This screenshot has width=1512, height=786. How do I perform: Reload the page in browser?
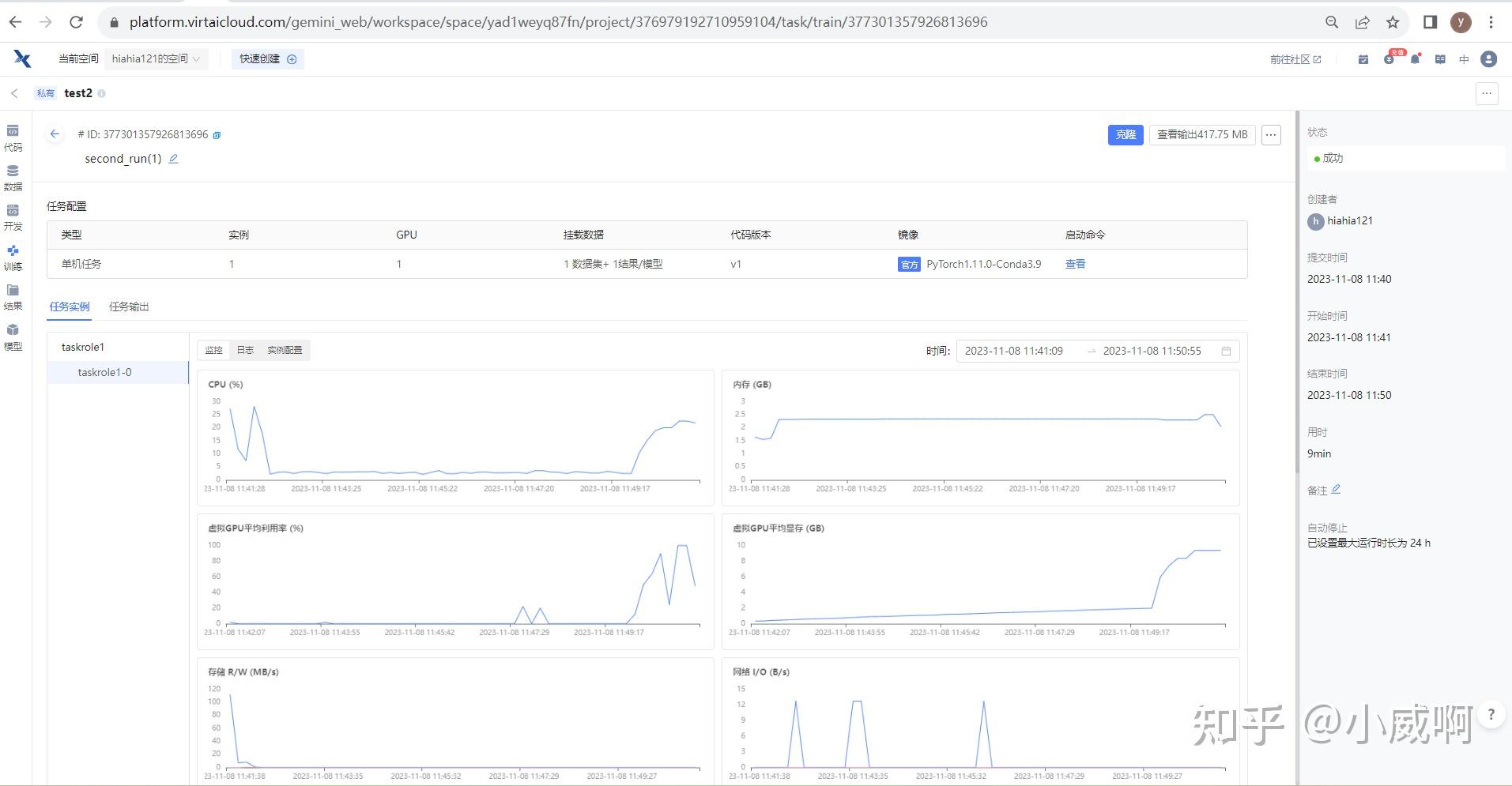[x=76, y=22]
